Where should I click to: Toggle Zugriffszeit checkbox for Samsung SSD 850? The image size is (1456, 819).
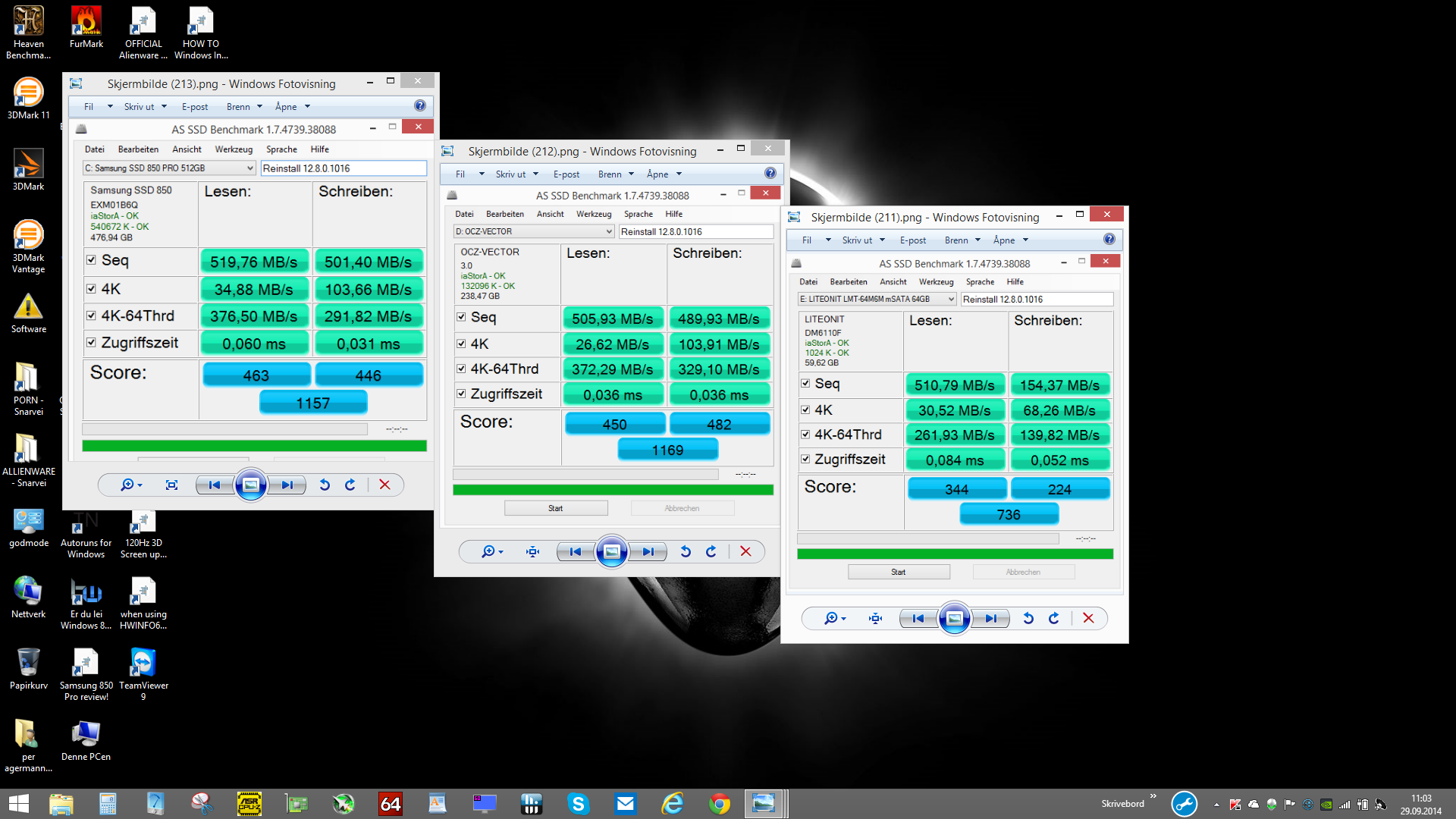click(91, 343)
